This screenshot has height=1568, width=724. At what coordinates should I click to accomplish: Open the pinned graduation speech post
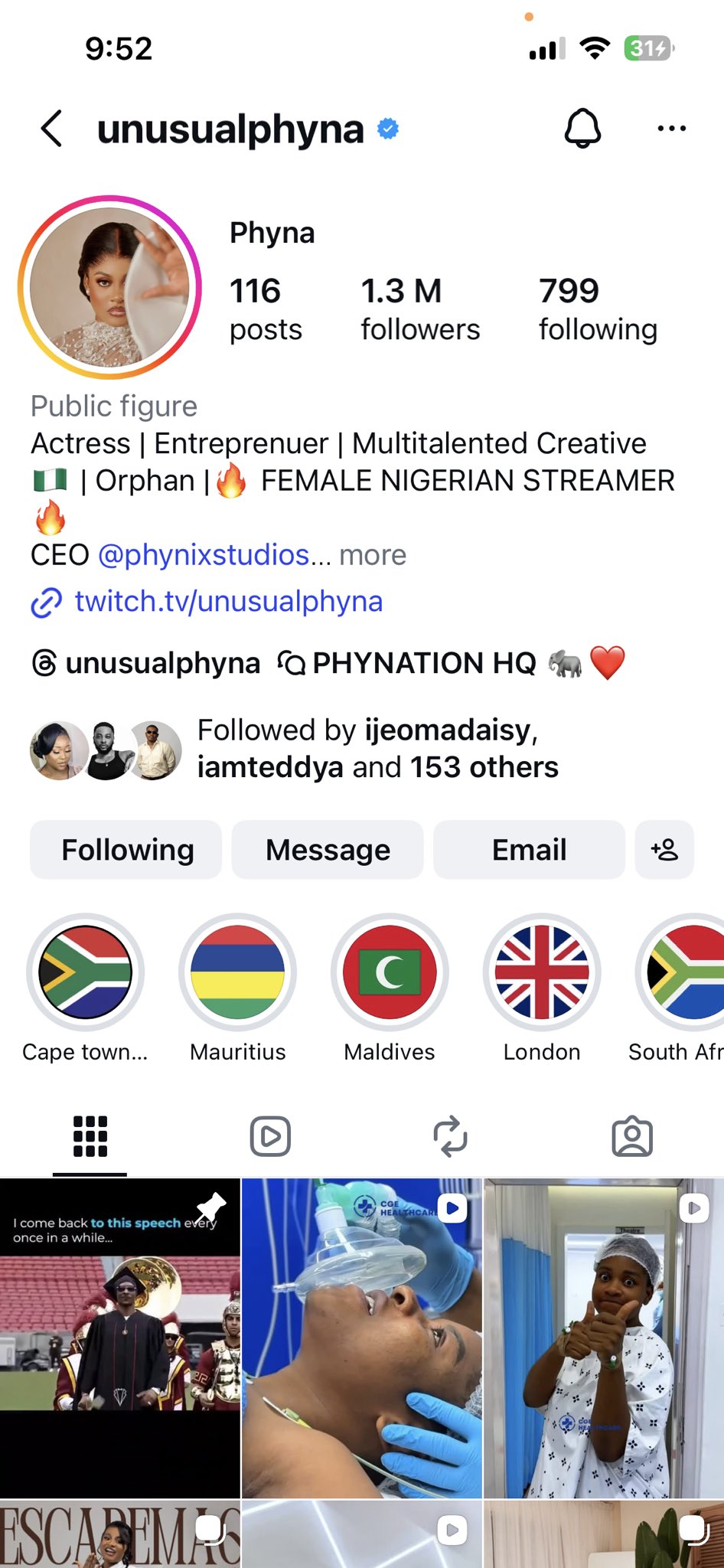click(120, 1338)
